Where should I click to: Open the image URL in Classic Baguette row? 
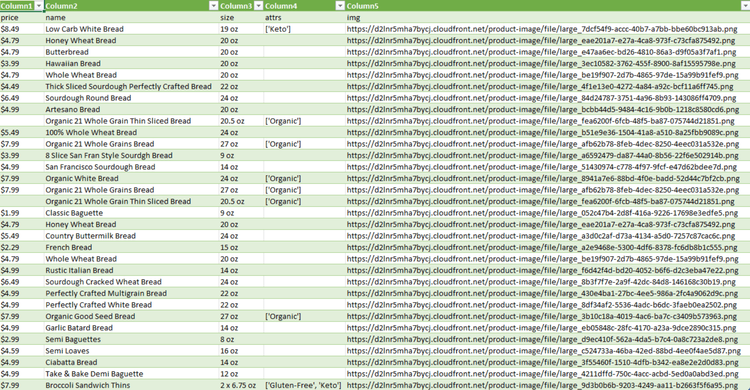[542, 213]
